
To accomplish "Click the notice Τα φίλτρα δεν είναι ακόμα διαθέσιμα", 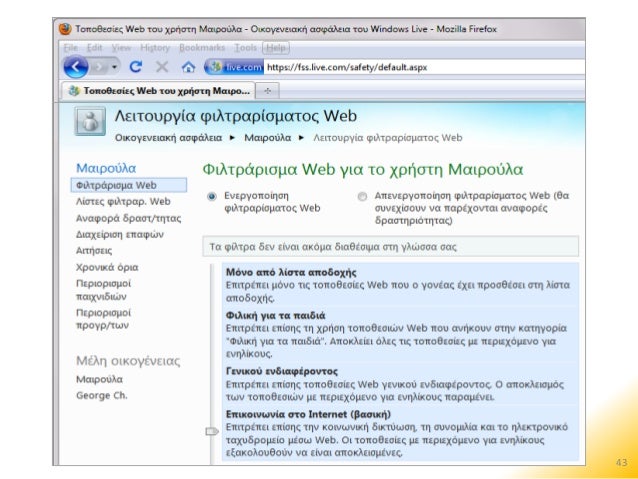I will [390, 247].
